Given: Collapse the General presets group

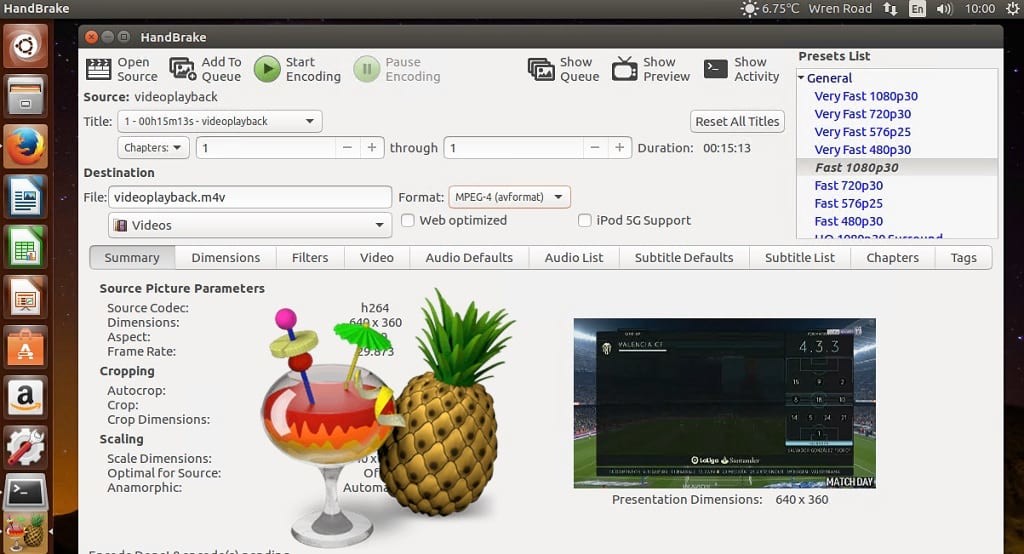Looking at the screenshot, I should point(801,78).
